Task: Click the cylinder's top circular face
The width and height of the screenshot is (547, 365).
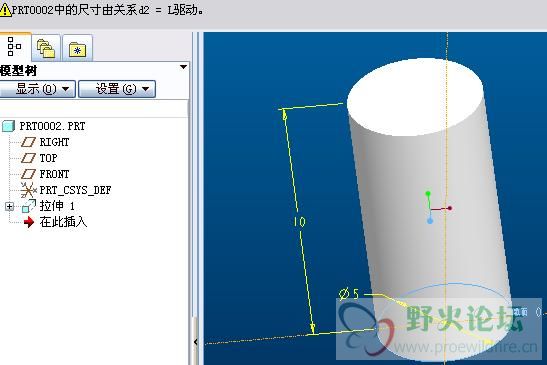Action: pyautogui.click(x=415, y=97)
